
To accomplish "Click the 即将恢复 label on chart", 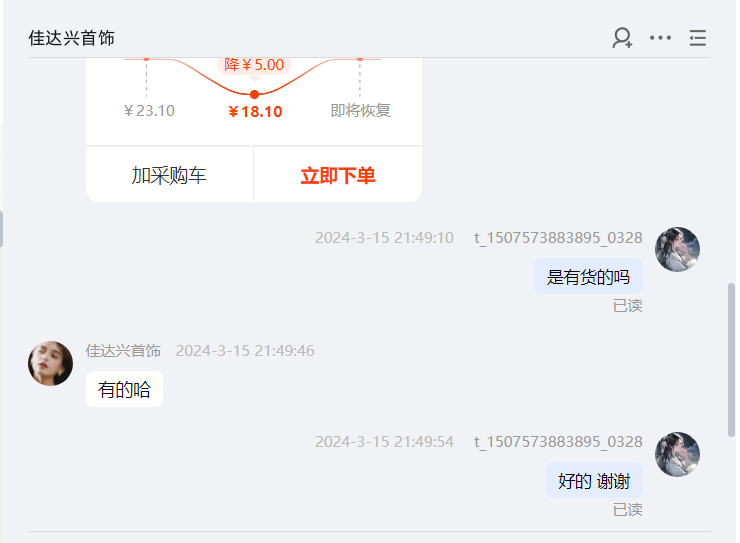I will coord(360,110).
